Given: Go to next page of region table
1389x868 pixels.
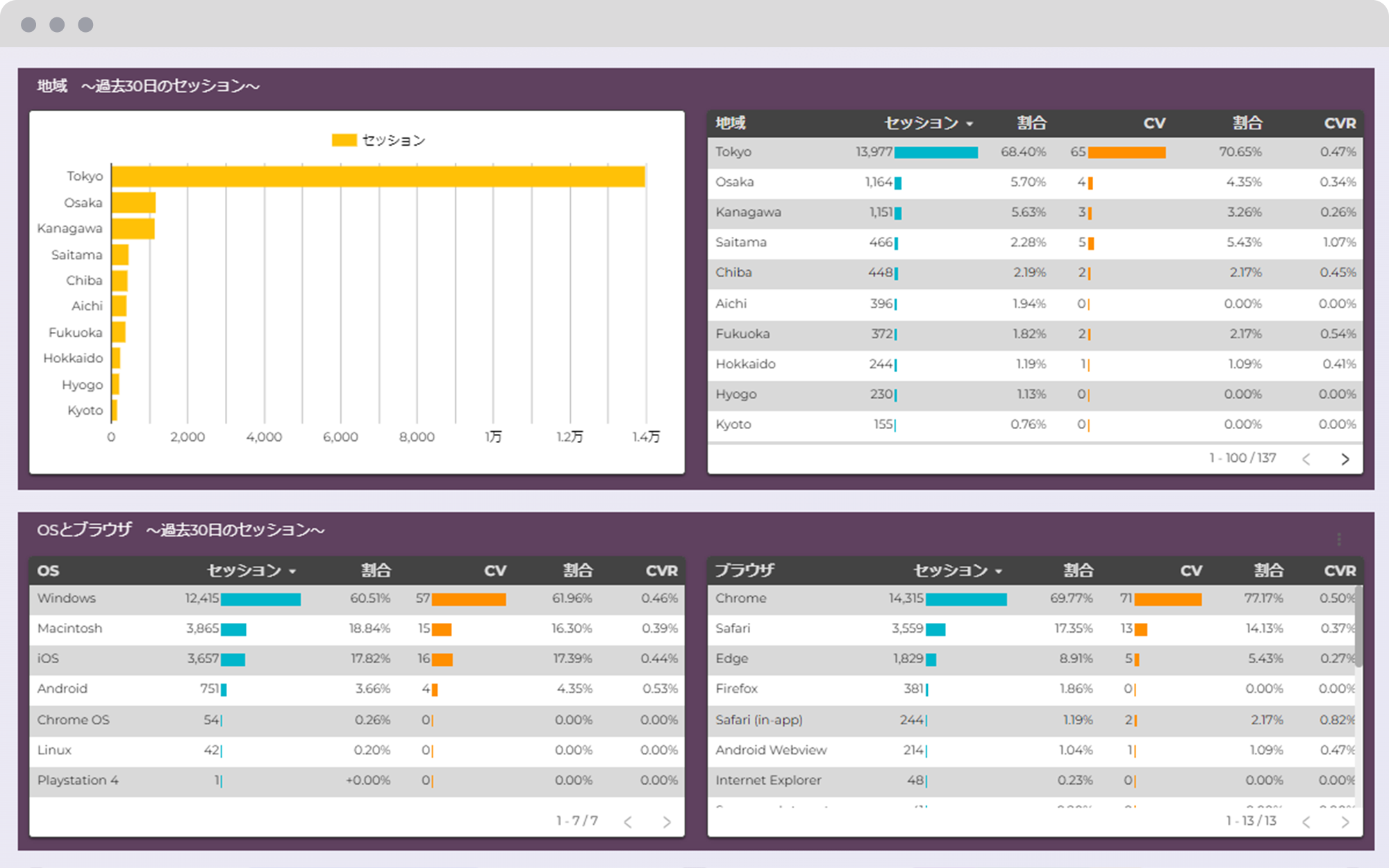Looking at the screenshot, I should click(x=1345, y=459).
